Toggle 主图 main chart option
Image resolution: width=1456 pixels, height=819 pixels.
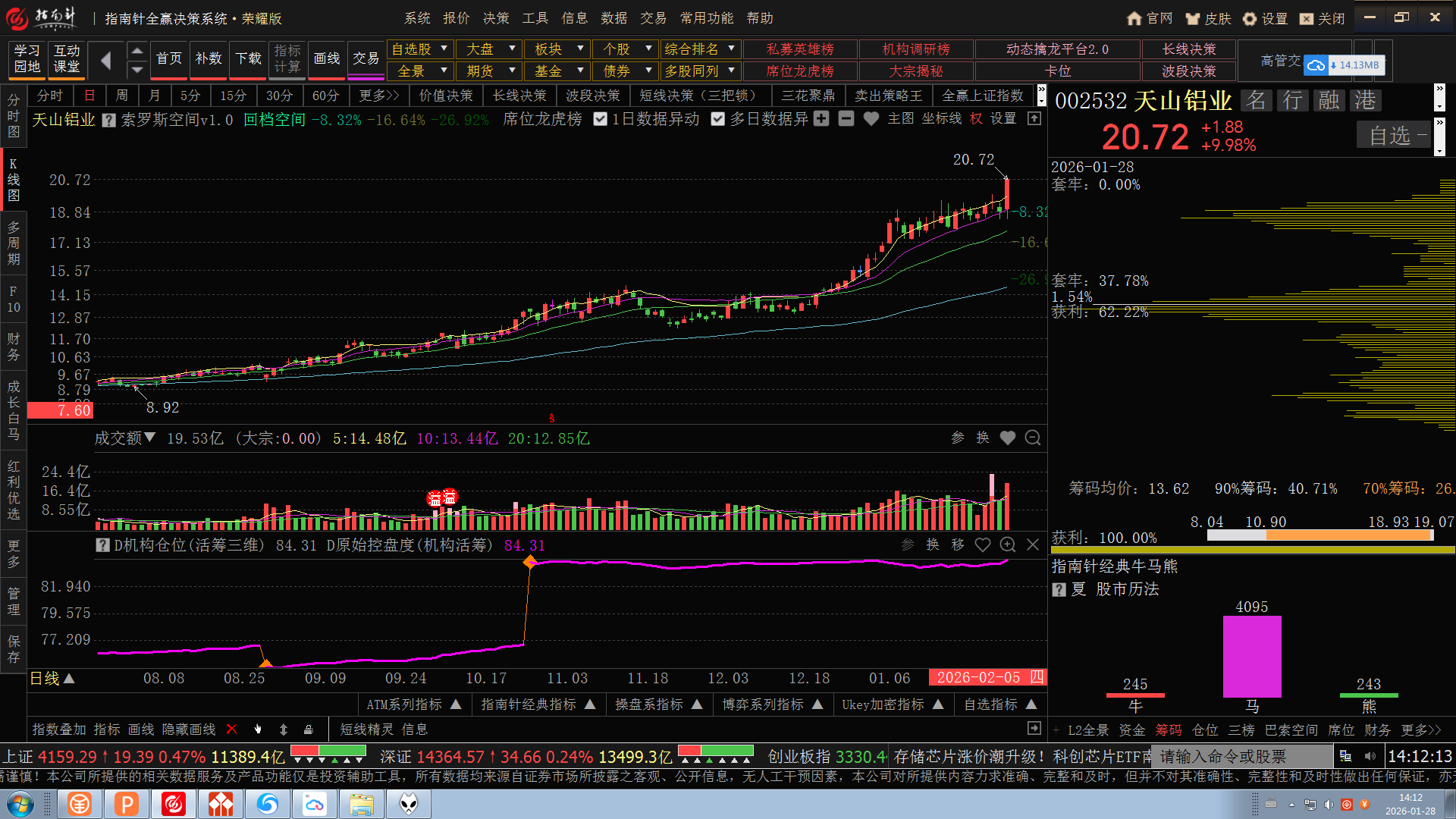pyautogui.click(x=901, y=118)
